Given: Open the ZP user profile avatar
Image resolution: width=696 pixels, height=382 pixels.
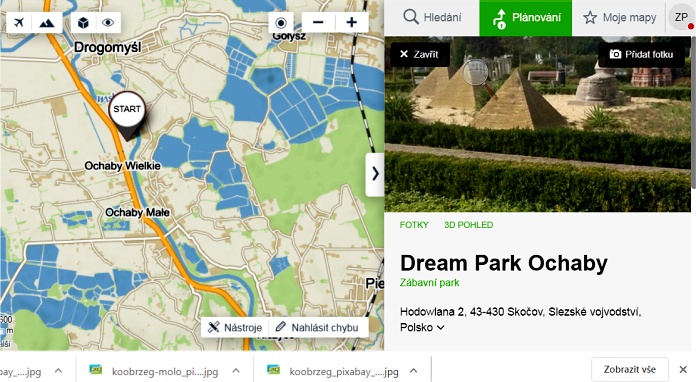Looking at the screenshot, I should click(x=681, y=17).
